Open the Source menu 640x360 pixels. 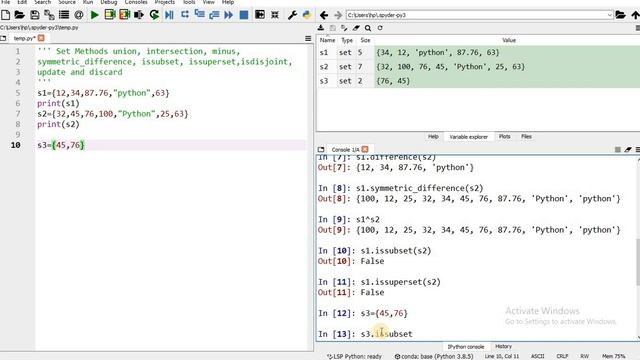point(67,2)
